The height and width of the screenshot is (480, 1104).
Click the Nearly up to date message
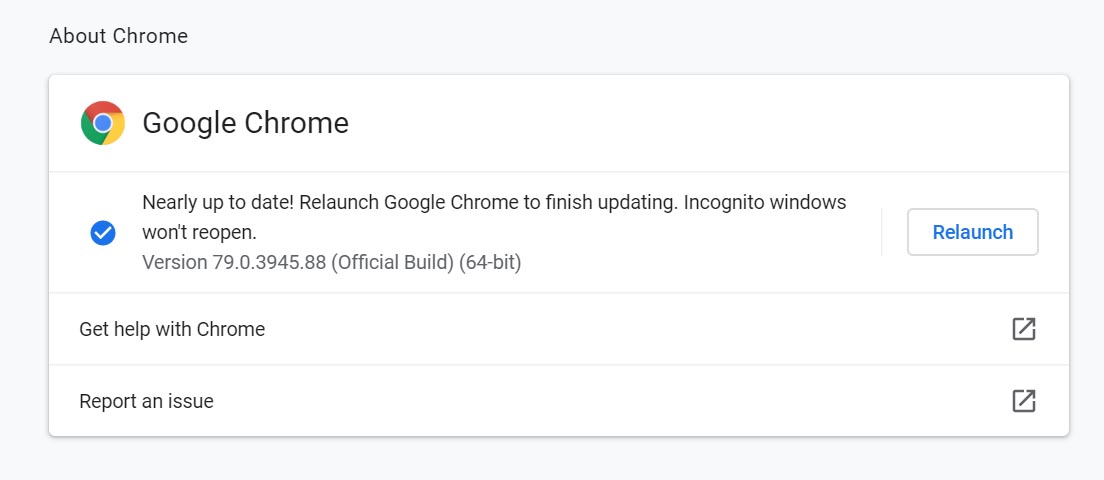220,203
